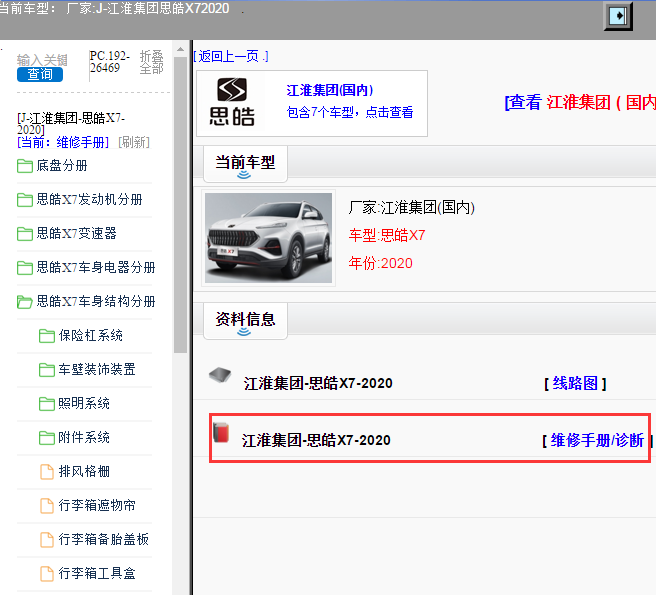This screenshot has width=656, height=595.
Task: Click 江淮集团-思皓X7-2020 text in the 线路图 row
Action: [318, 383]
